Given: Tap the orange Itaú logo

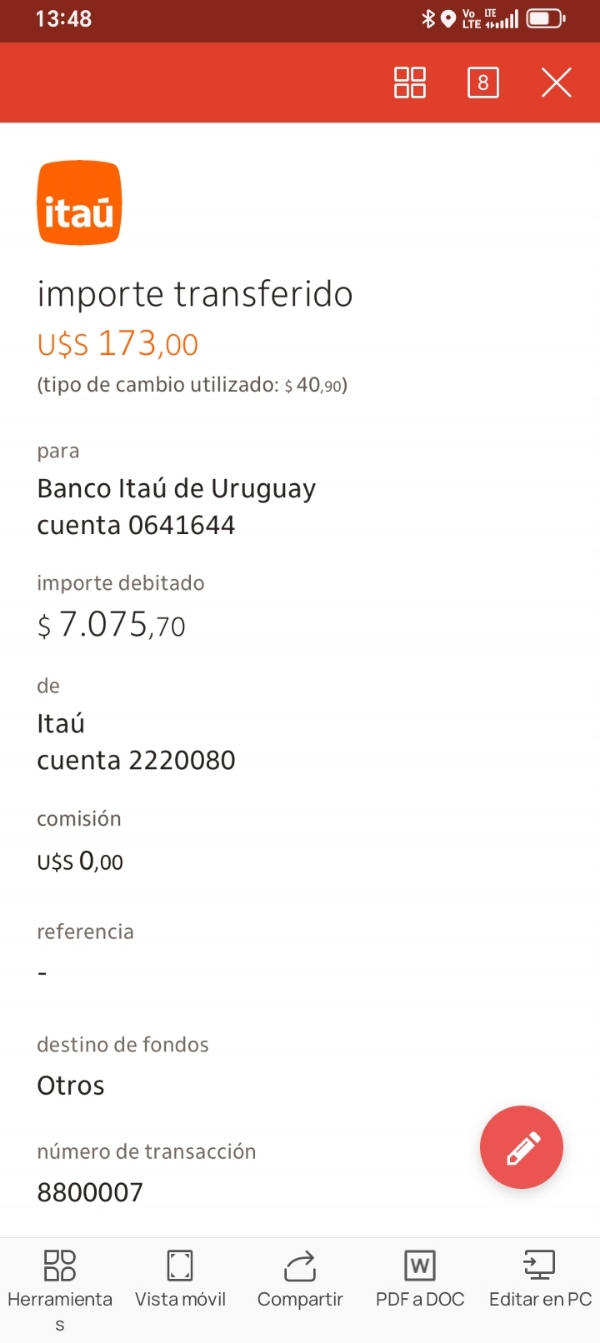Looking at the screenshot, I should point(79,203).
